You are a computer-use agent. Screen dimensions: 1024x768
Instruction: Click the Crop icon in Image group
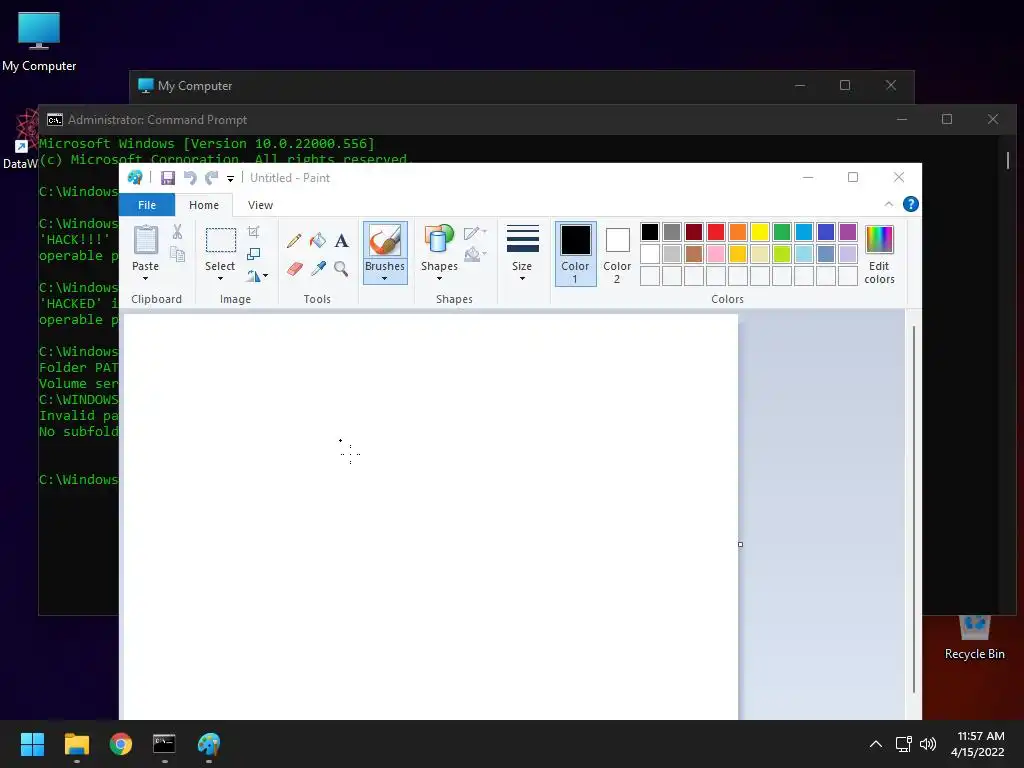pos(253,232)
